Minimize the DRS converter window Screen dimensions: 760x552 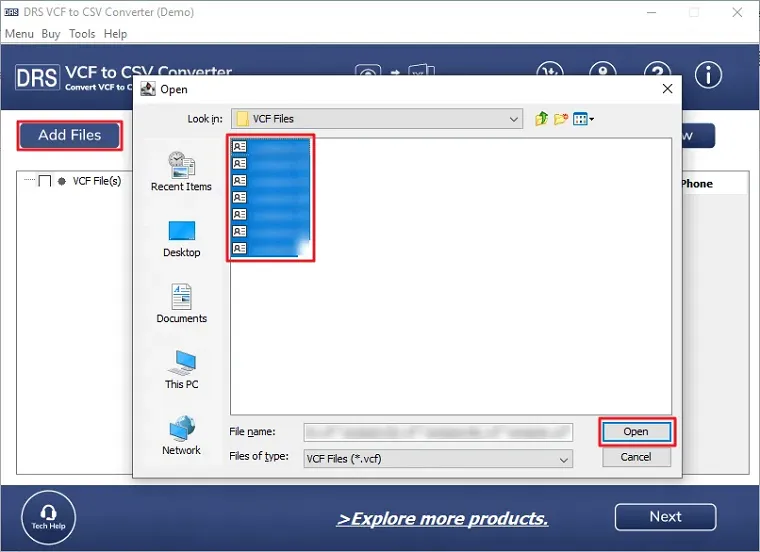651,13
